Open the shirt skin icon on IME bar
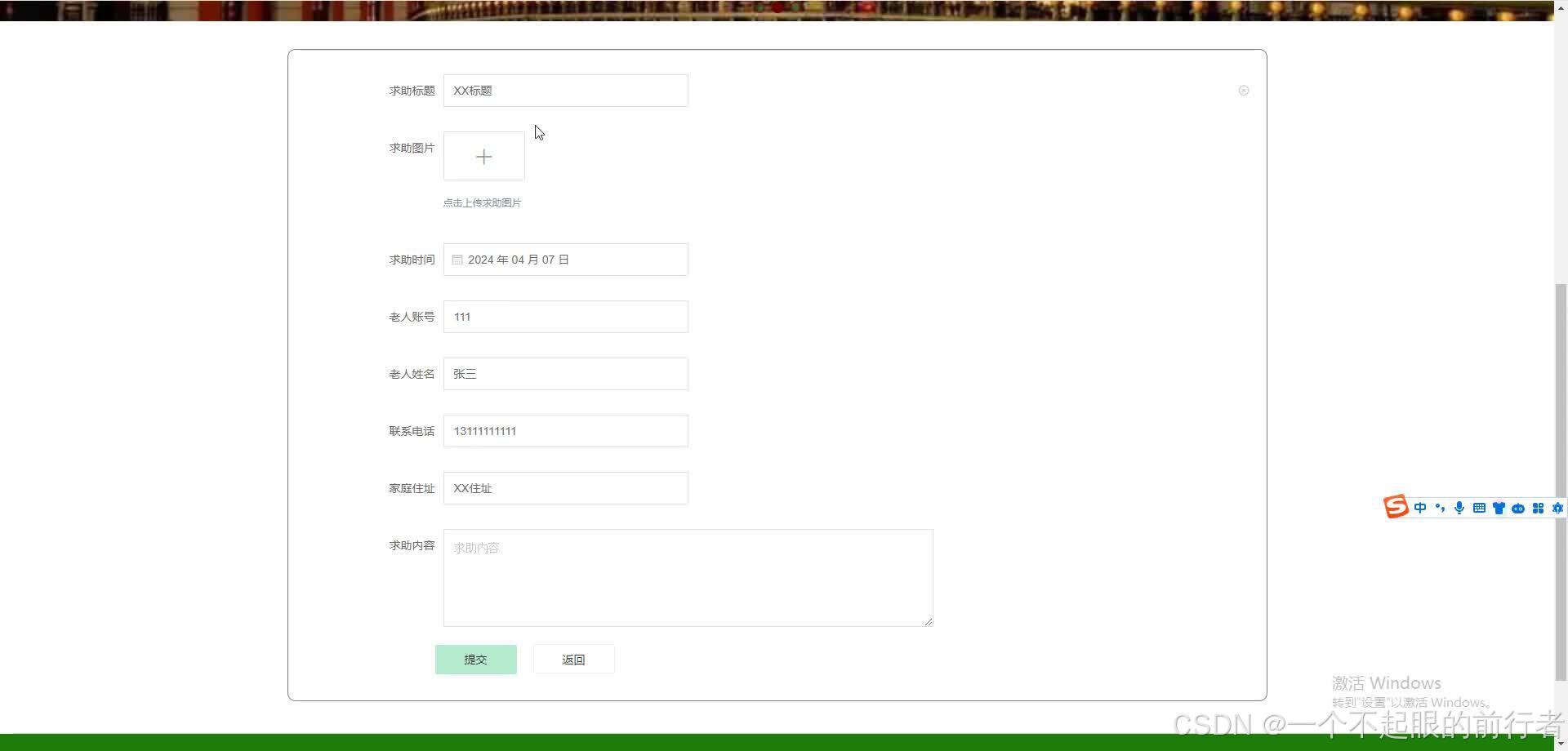Screen dimensions: 1568x751 coord(1499,508)
